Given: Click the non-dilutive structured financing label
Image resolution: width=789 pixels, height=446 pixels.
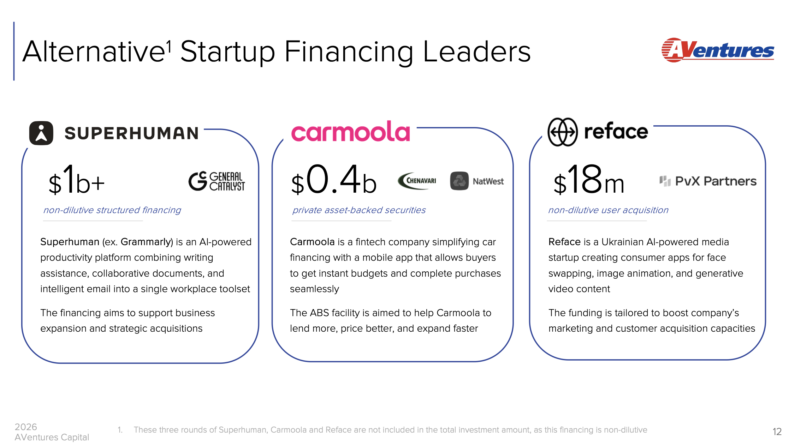Looking at the screenshot, I should click(112, 210).
